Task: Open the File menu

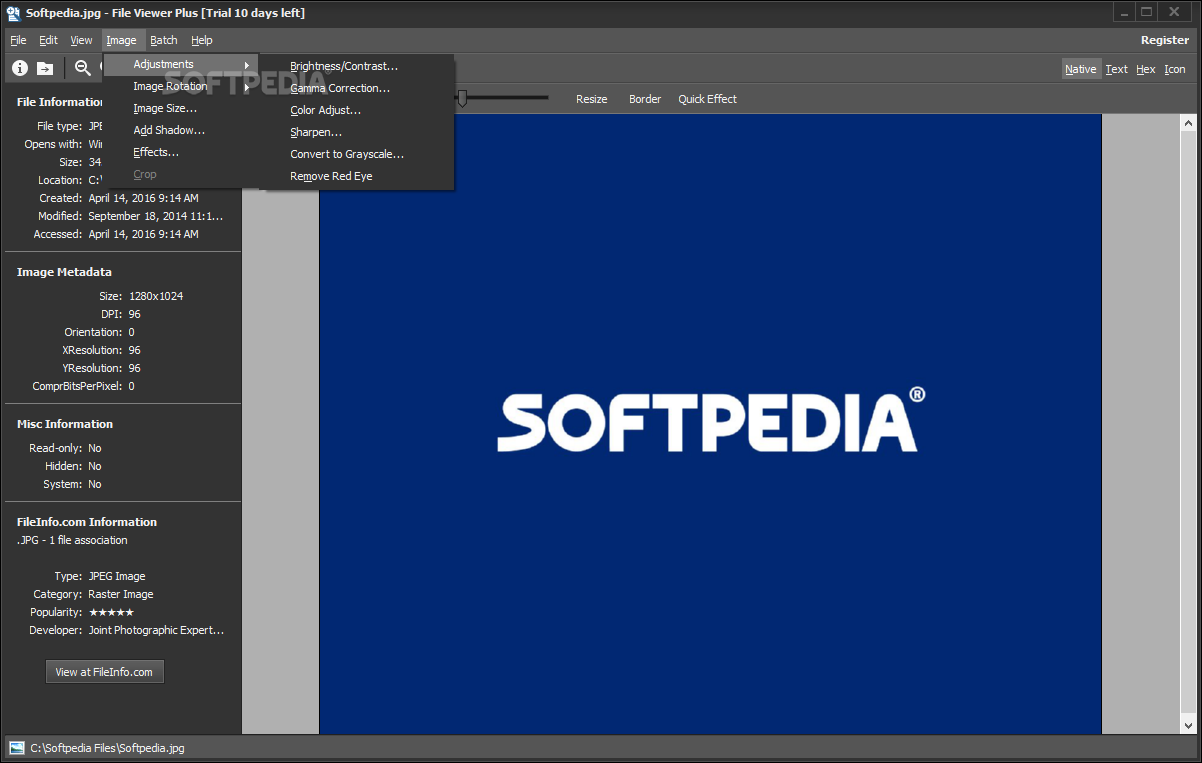Action: click(18, 40)
